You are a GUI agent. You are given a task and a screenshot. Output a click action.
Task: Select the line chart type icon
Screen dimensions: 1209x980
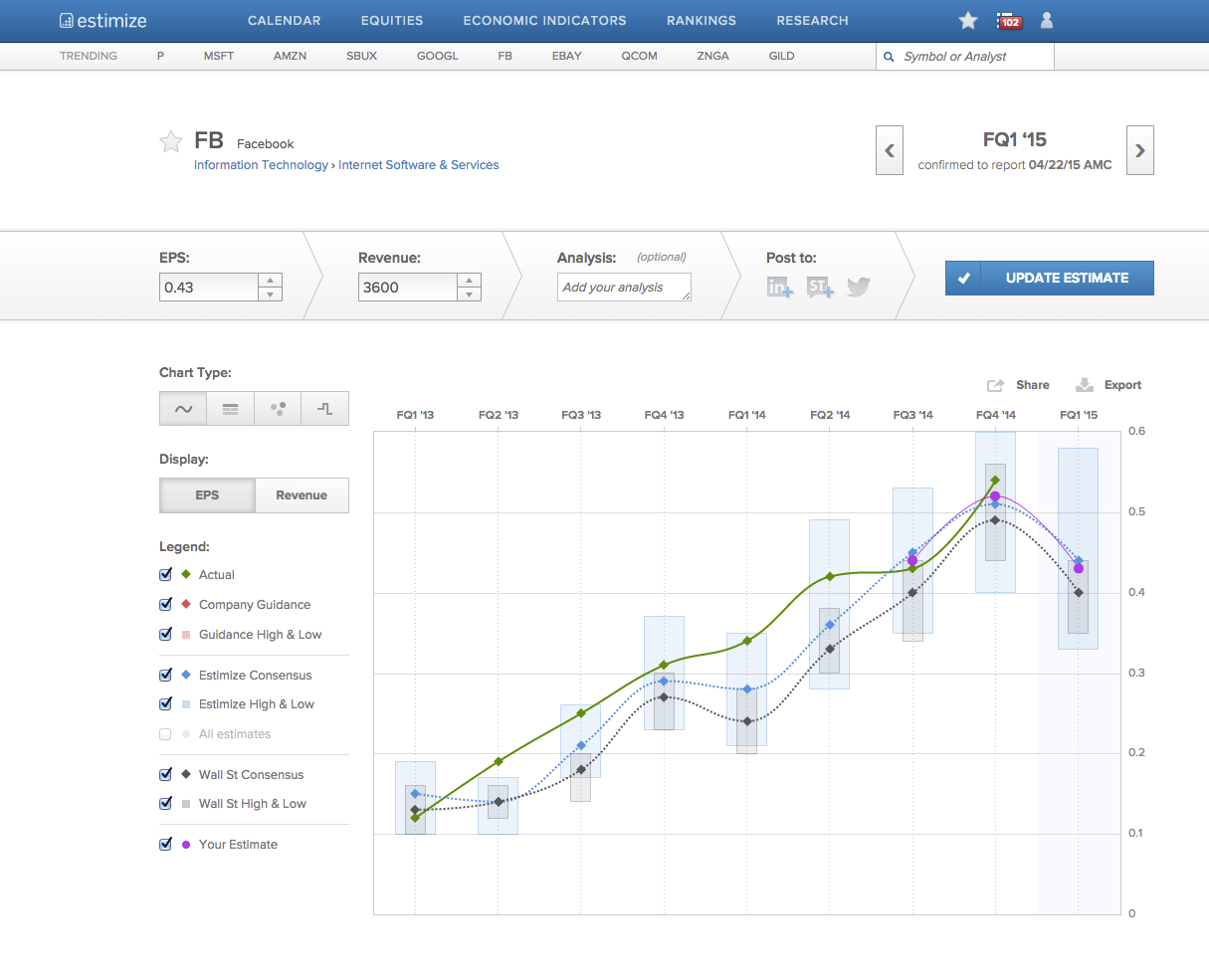click(x=183, y=409)
